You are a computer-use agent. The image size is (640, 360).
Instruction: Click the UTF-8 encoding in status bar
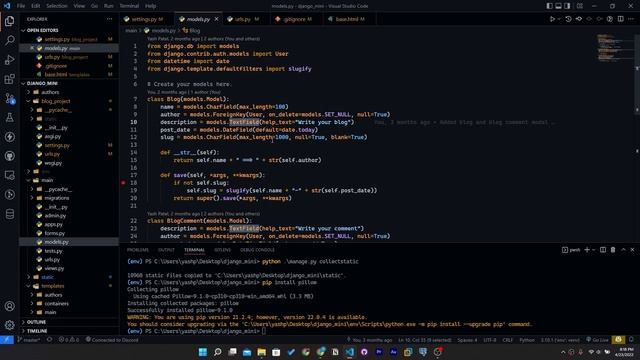pos(489,340)
